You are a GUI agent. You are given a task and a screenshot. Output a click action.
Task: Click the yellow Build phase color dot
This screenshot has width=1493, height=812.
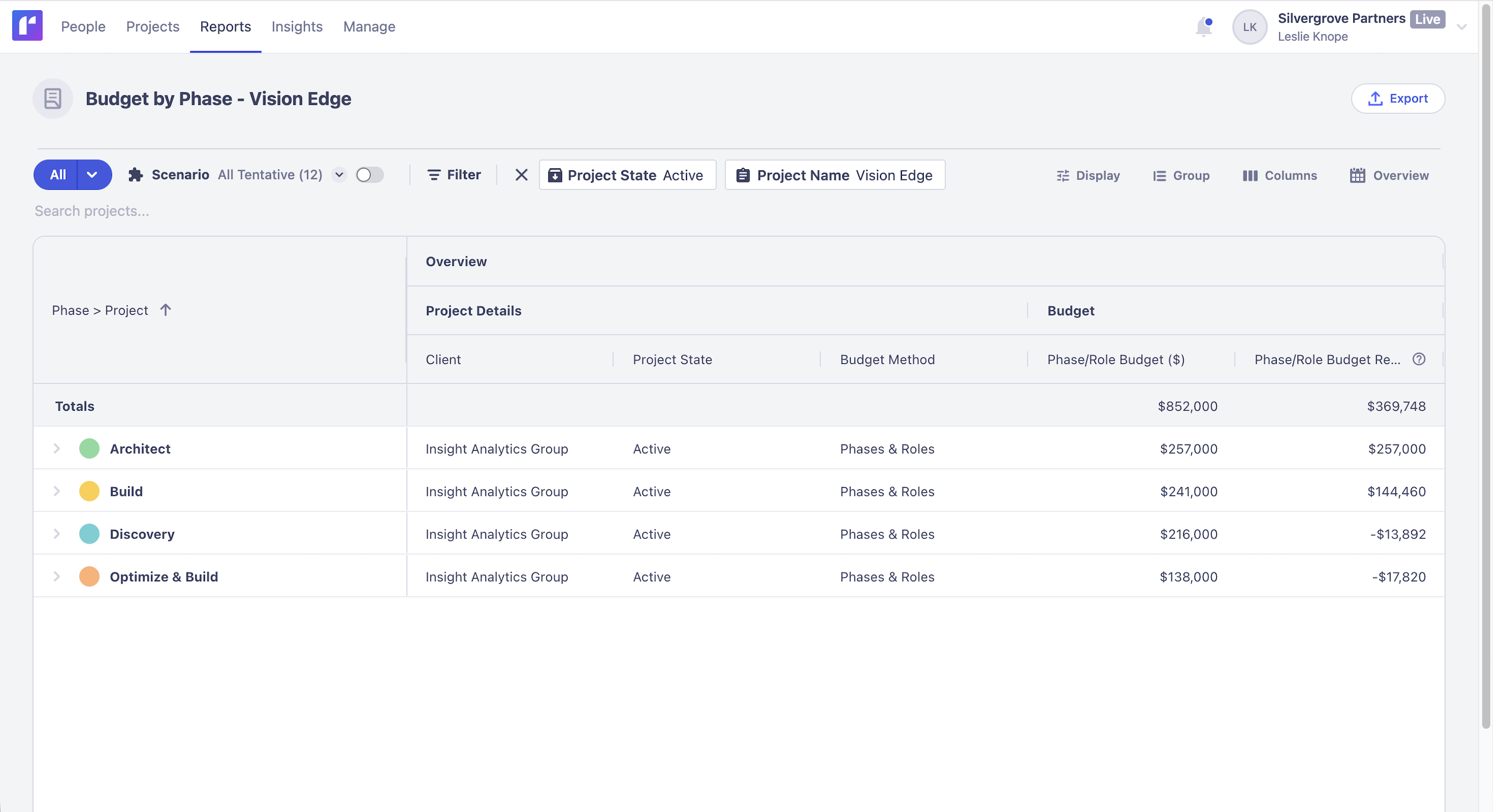coord(89,491)
